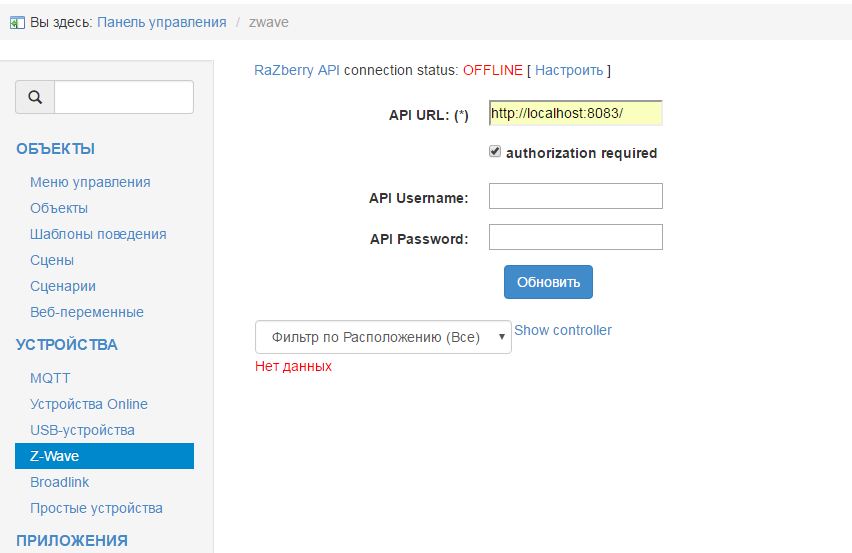
Task: Click the sidebar search text box
Action: (123, 97)
